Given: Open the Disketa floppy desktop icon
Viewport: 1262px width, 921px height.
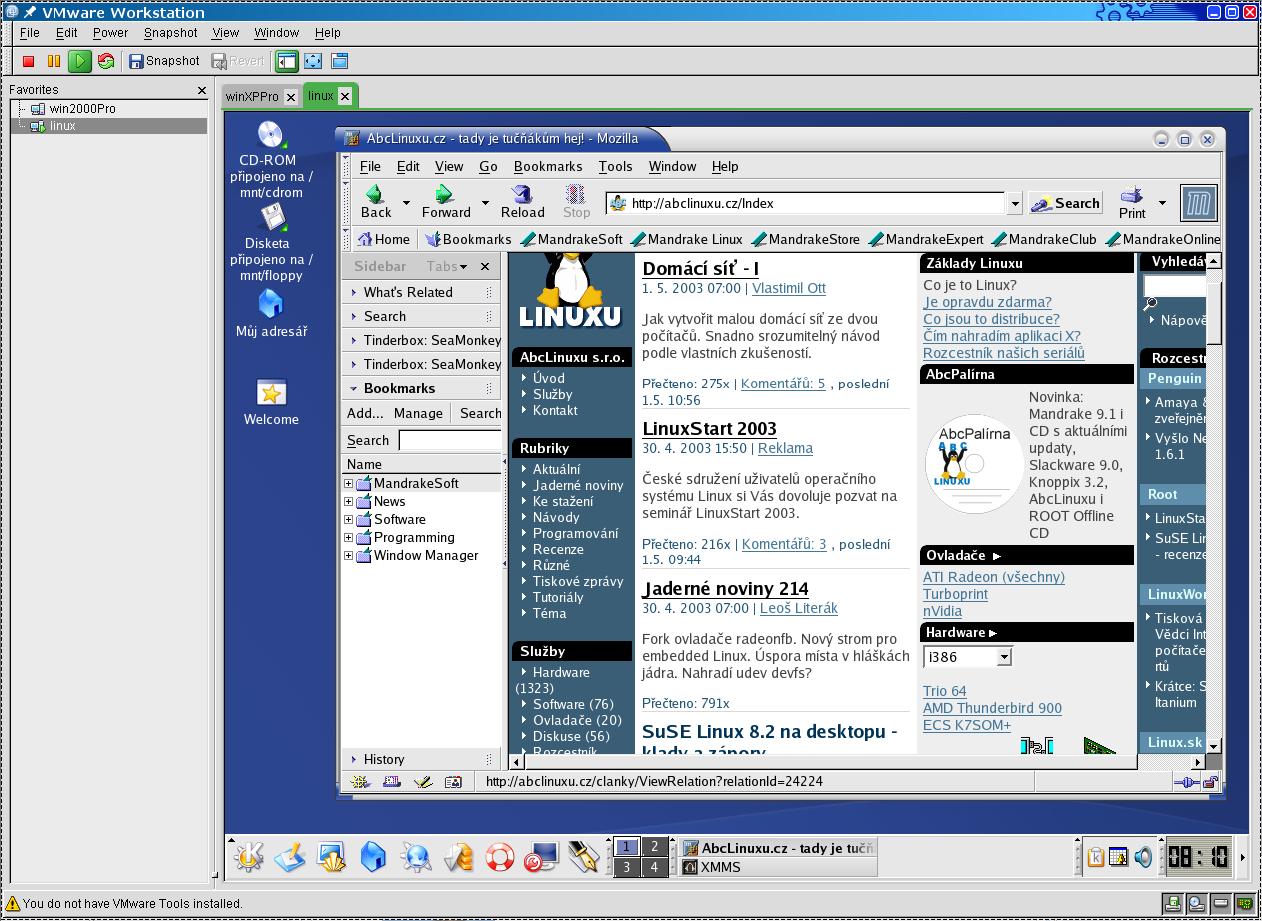Looking at the screenshot, I should tap(271, 242).
